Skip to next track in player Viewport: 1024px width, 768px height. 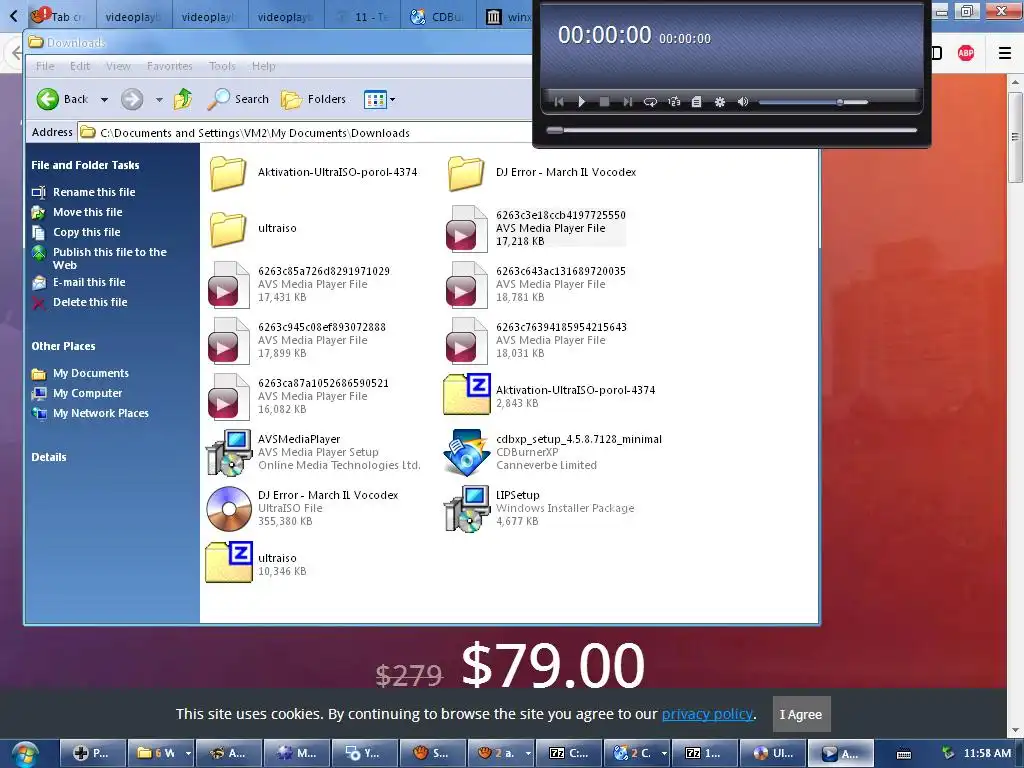(628, 102)
